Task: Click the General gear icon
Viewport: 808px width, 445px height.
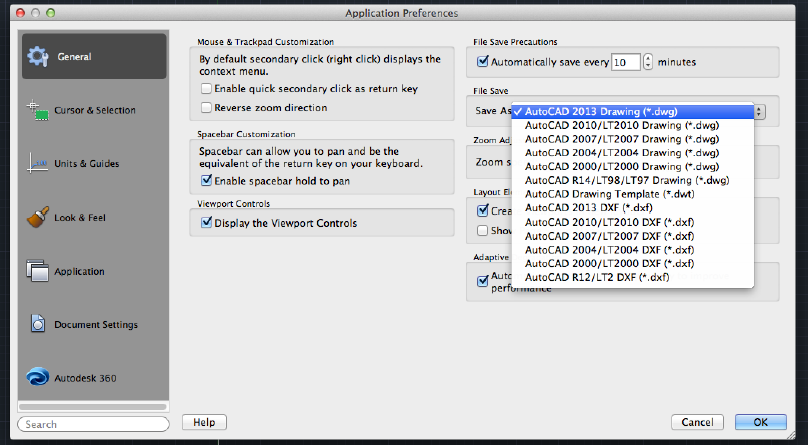Action: pos(38,56)
